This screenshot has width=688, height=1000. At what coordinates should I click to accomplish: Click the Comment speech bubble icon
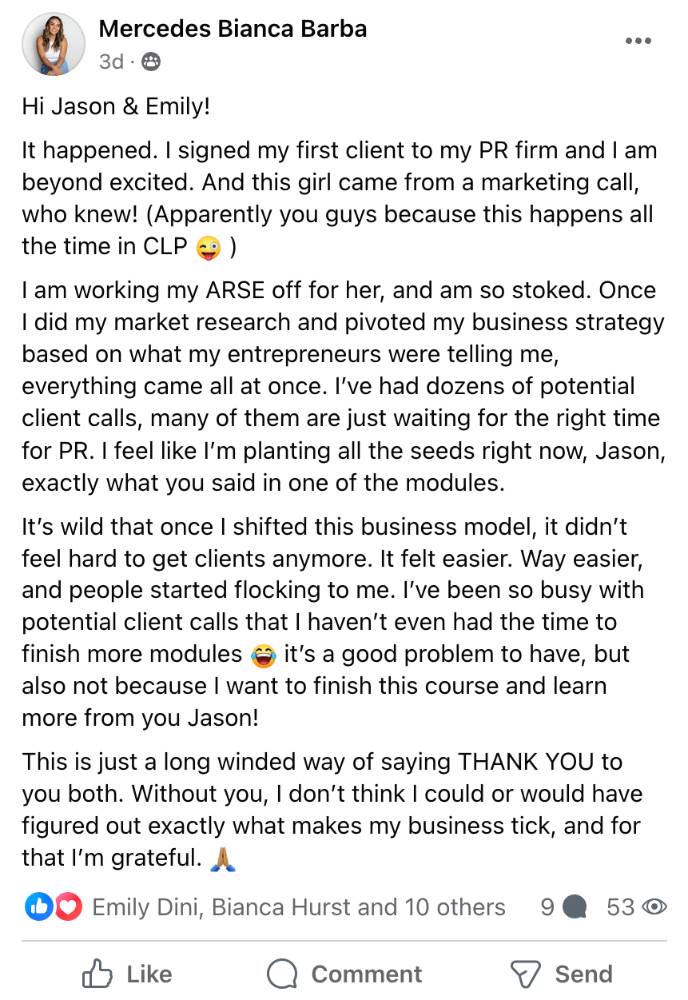point(282,974)
